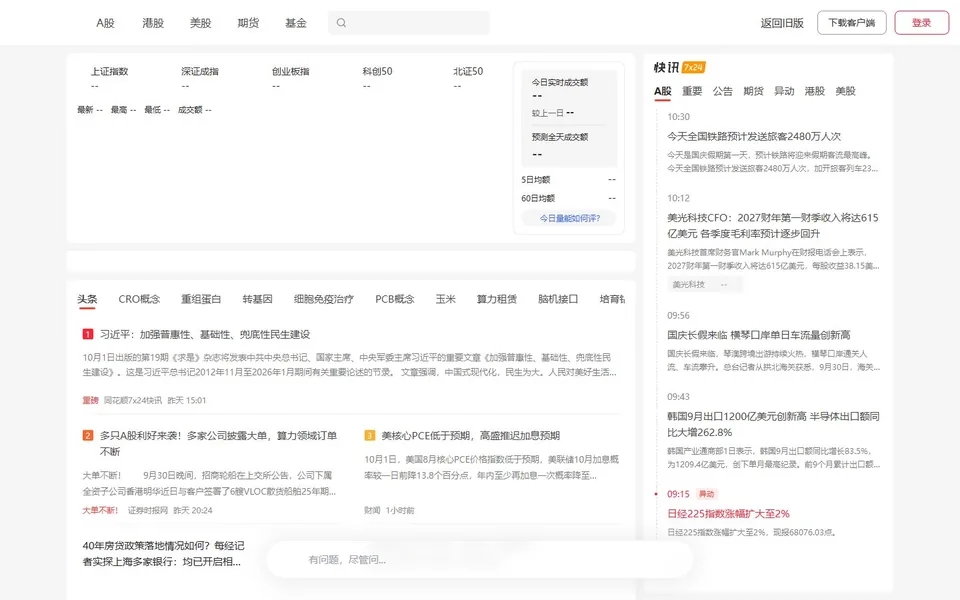
Task: Select the 美股 tab in 快讯 panel
Action: click(845, 91)
